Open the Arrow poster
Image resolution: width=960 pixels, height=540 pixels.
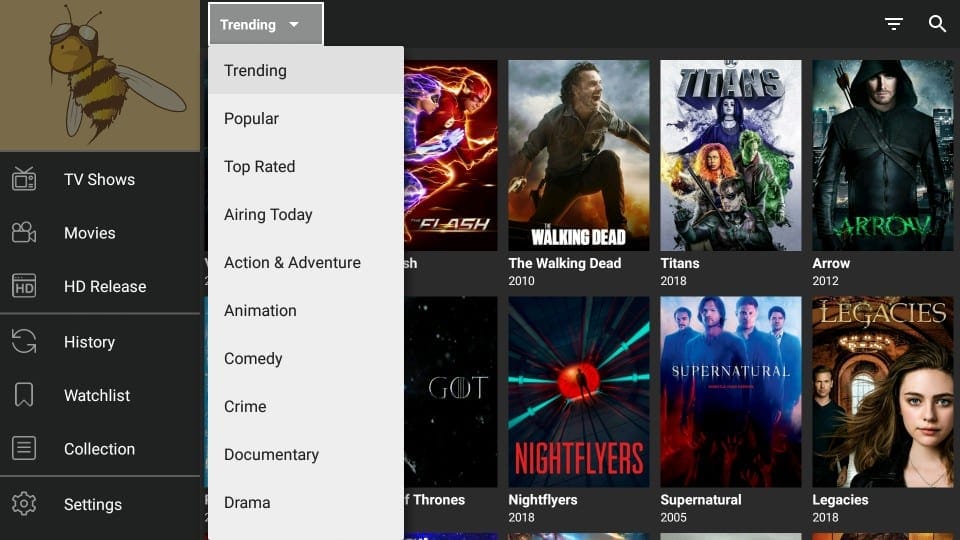click(x=882, y=155)
